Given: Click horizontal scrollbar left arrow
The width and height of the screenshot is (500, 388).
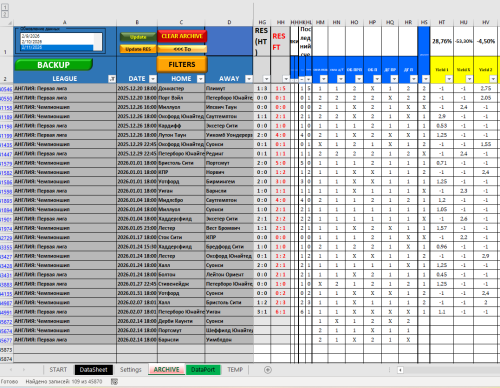Looking at the screenshot, I should (x=400, y=370).
